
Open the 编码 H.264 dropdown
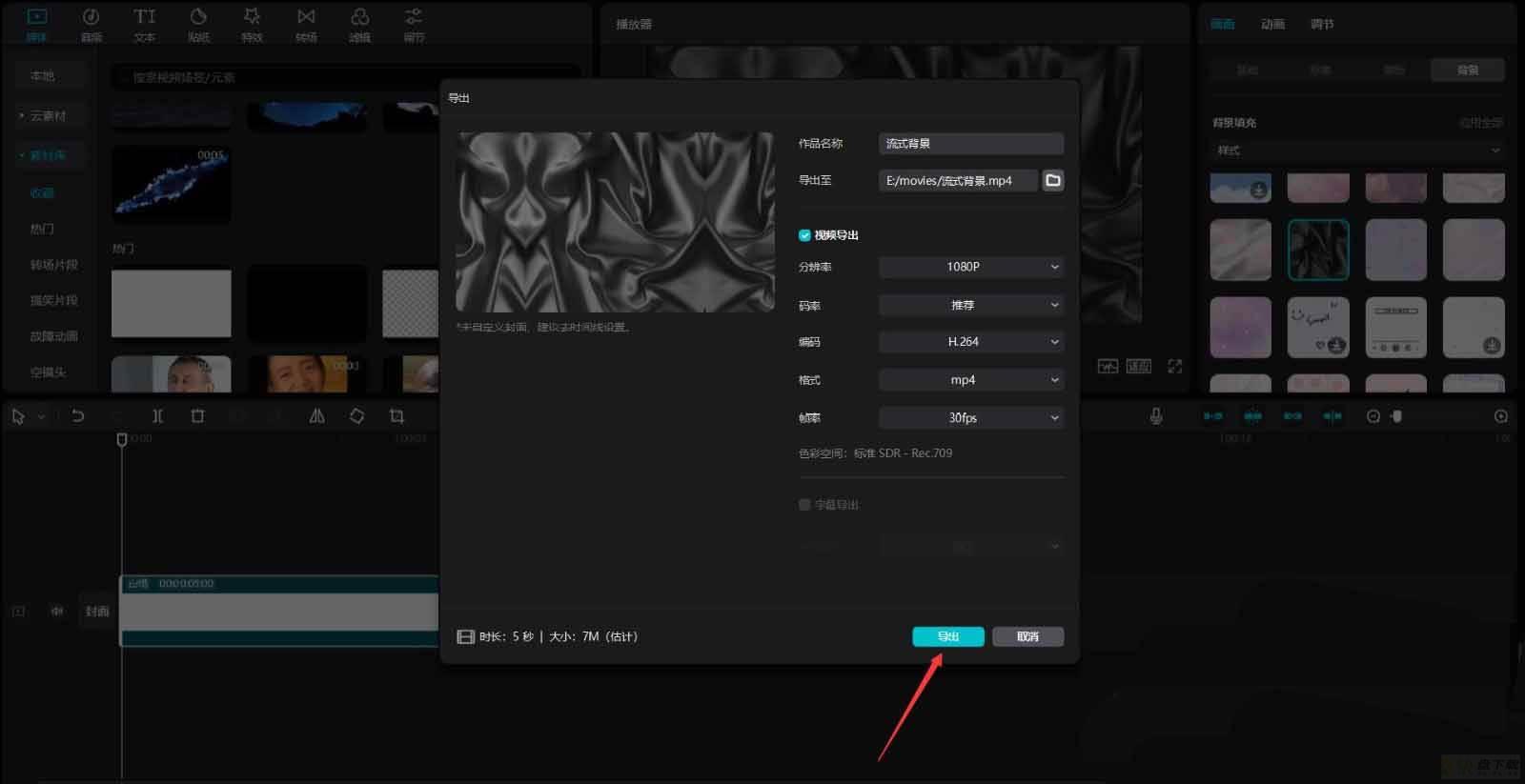[971, 341]
